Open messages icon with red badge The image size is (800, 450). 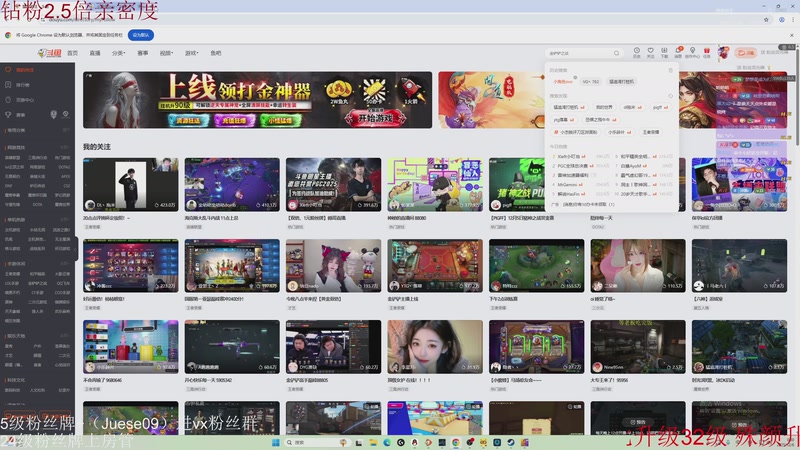[679, 52]
